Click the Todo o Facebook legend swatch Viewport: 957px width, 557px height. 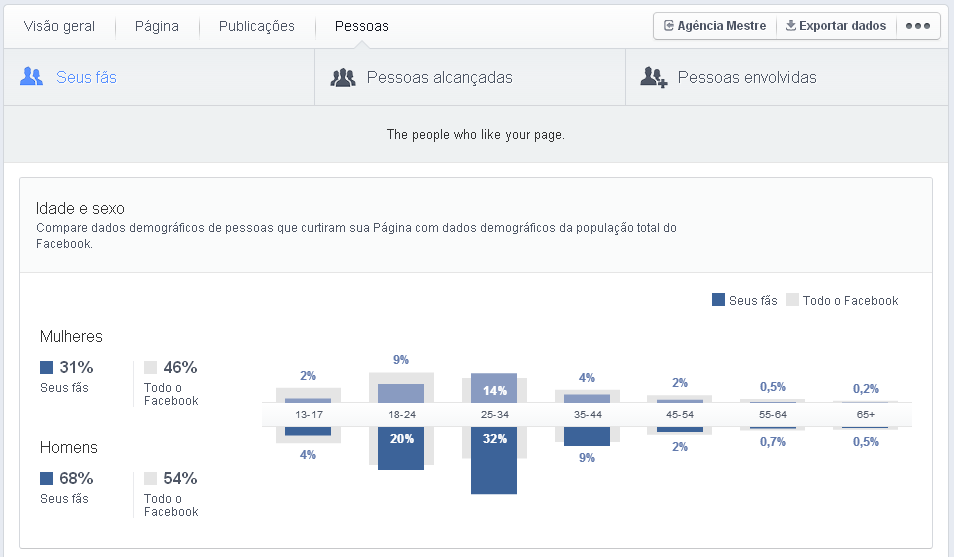coord(792,300)
